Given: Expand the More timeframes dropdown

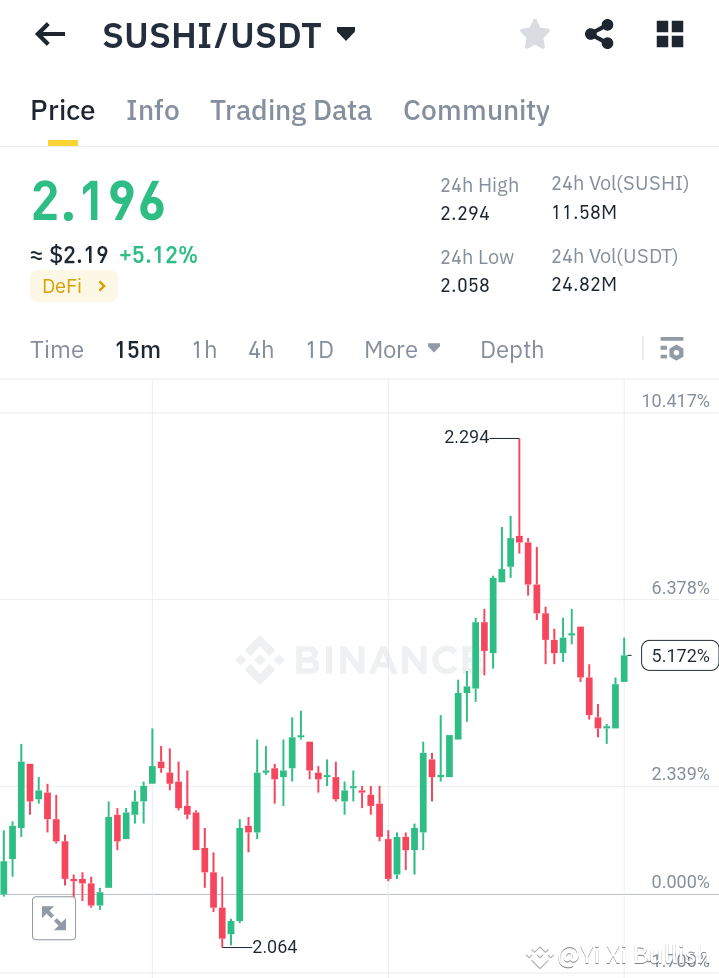Looking at the screenshot, I should tap(402, 349).
